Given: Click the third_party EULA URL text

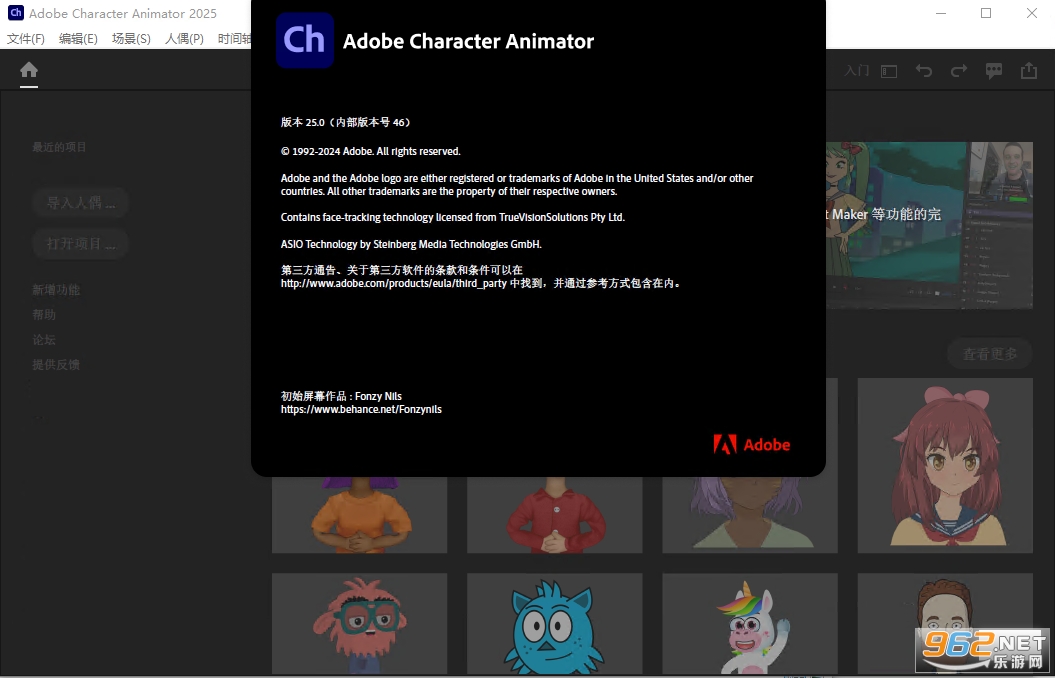Looking at the screenshot, I should tap(394, 284).
